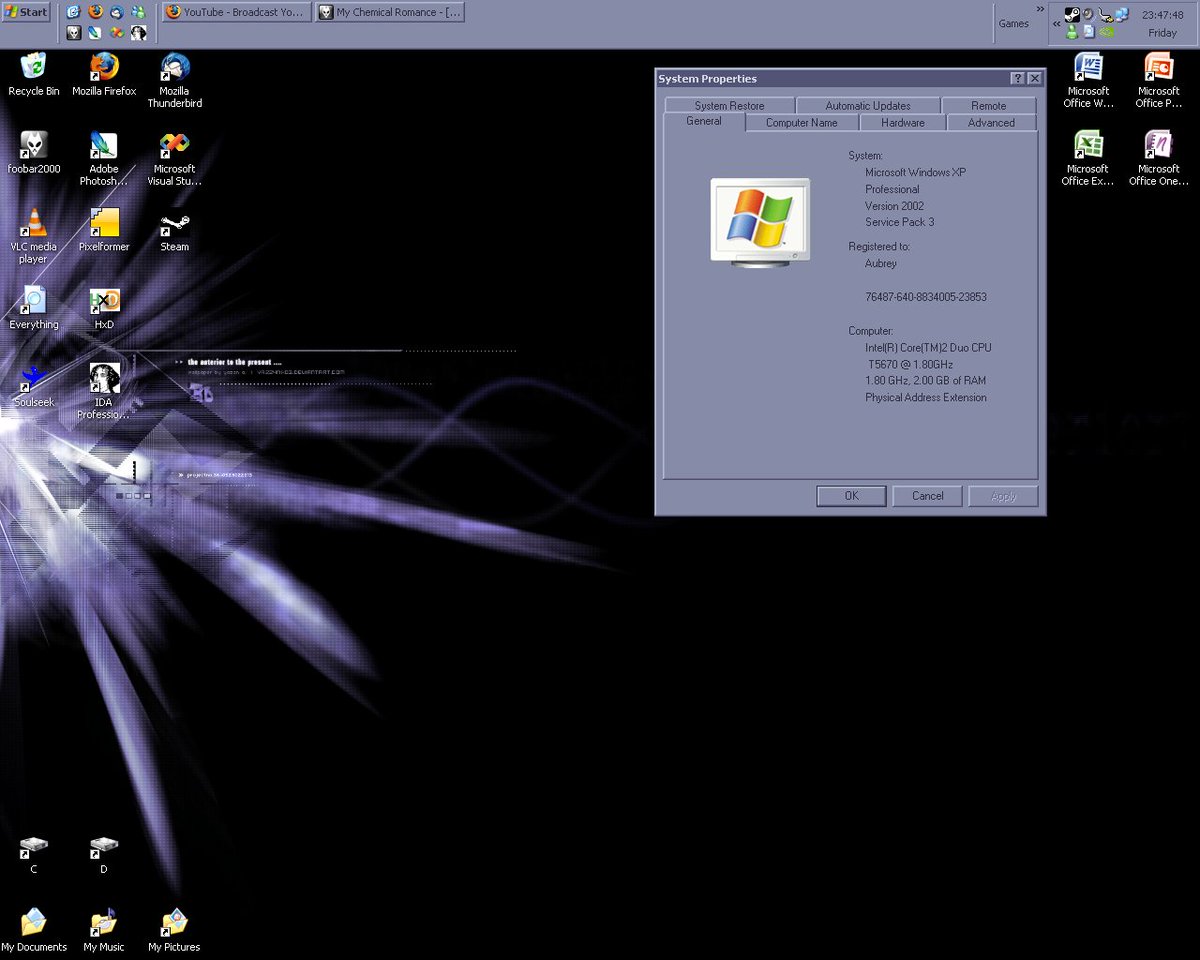Select the Microsoft Office Word desktop shortcut
Screen dimensions: 1200x960
click(1088, 82)
